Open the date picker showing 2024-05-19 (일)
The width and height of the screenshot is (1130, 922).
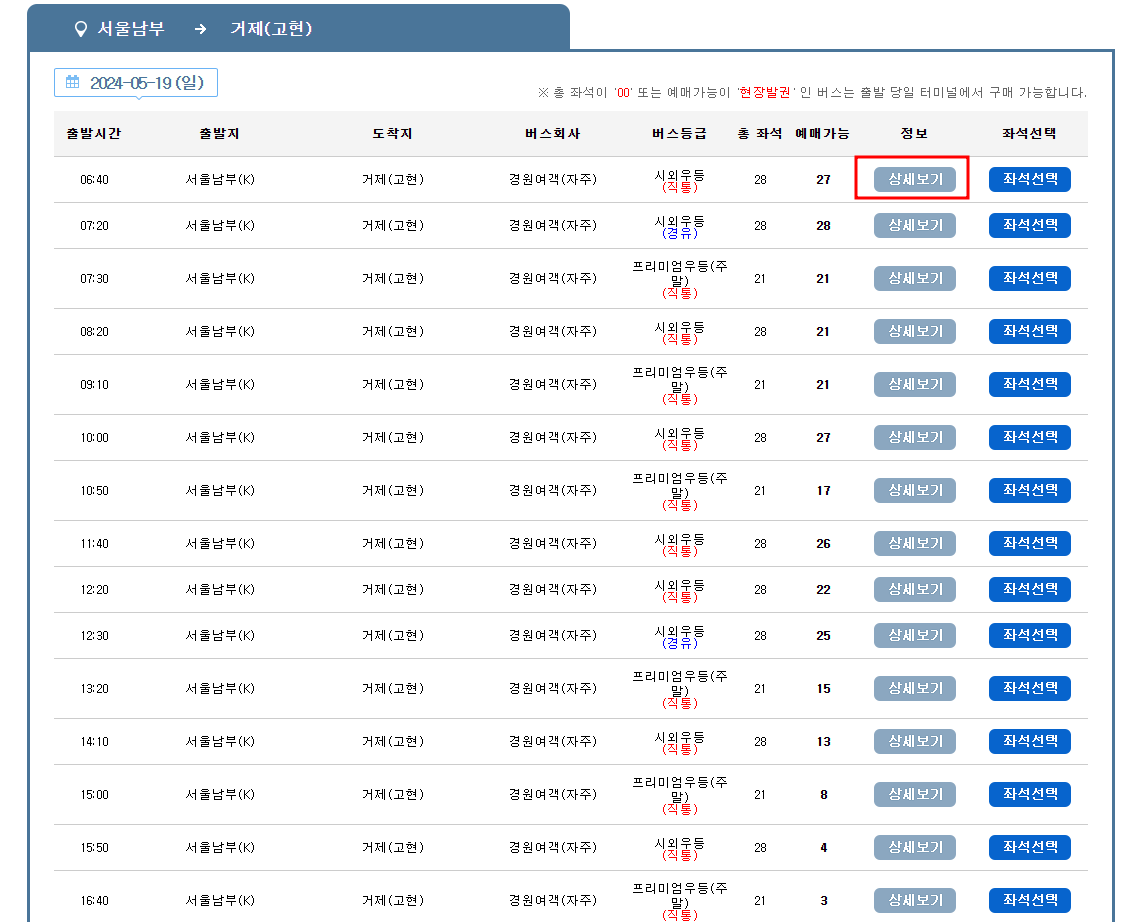(136, 83)
